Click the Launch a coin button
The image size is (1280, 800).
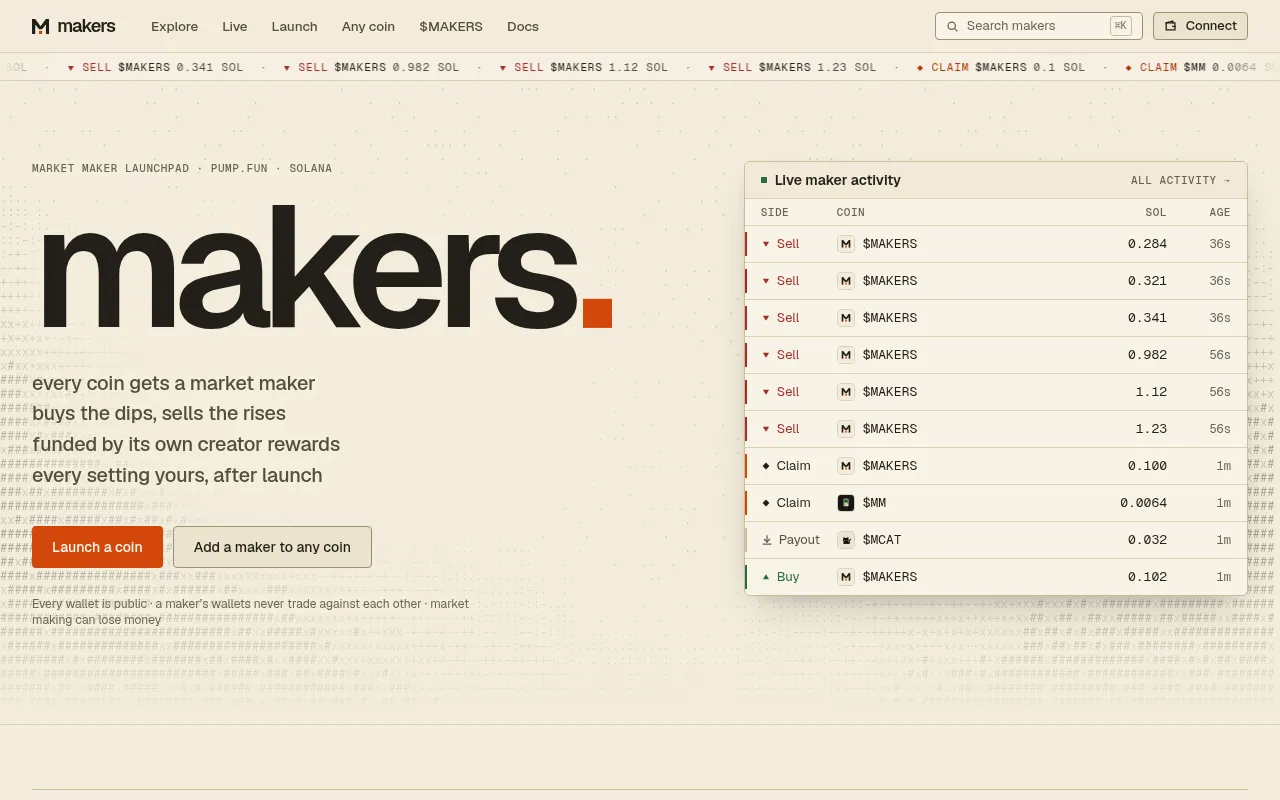[x=97, y=547]
